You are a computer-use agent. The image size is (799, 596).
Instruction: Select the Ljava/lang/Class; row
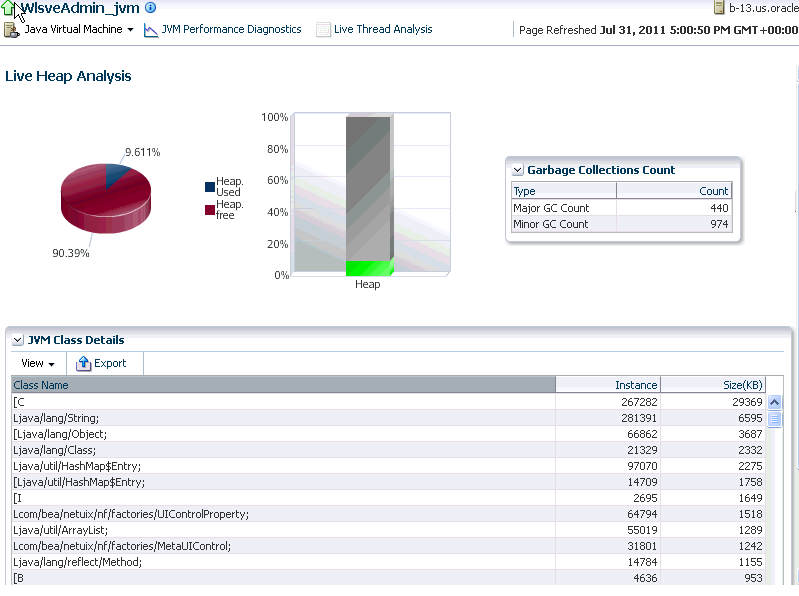point(388,450)
